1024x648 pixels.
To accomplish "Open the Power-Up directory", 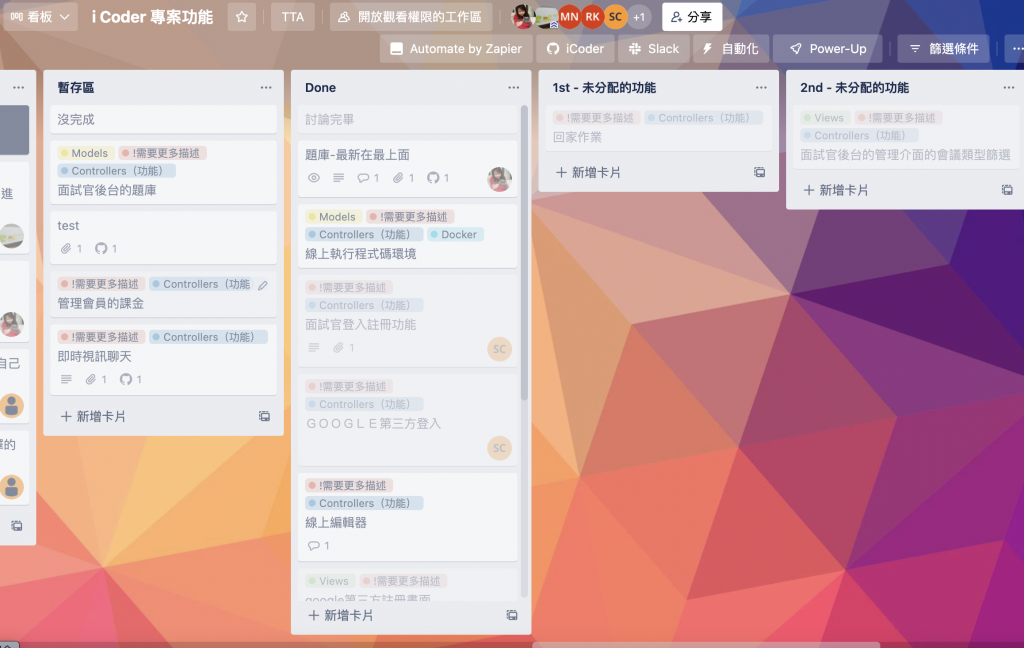I will 827,49.
